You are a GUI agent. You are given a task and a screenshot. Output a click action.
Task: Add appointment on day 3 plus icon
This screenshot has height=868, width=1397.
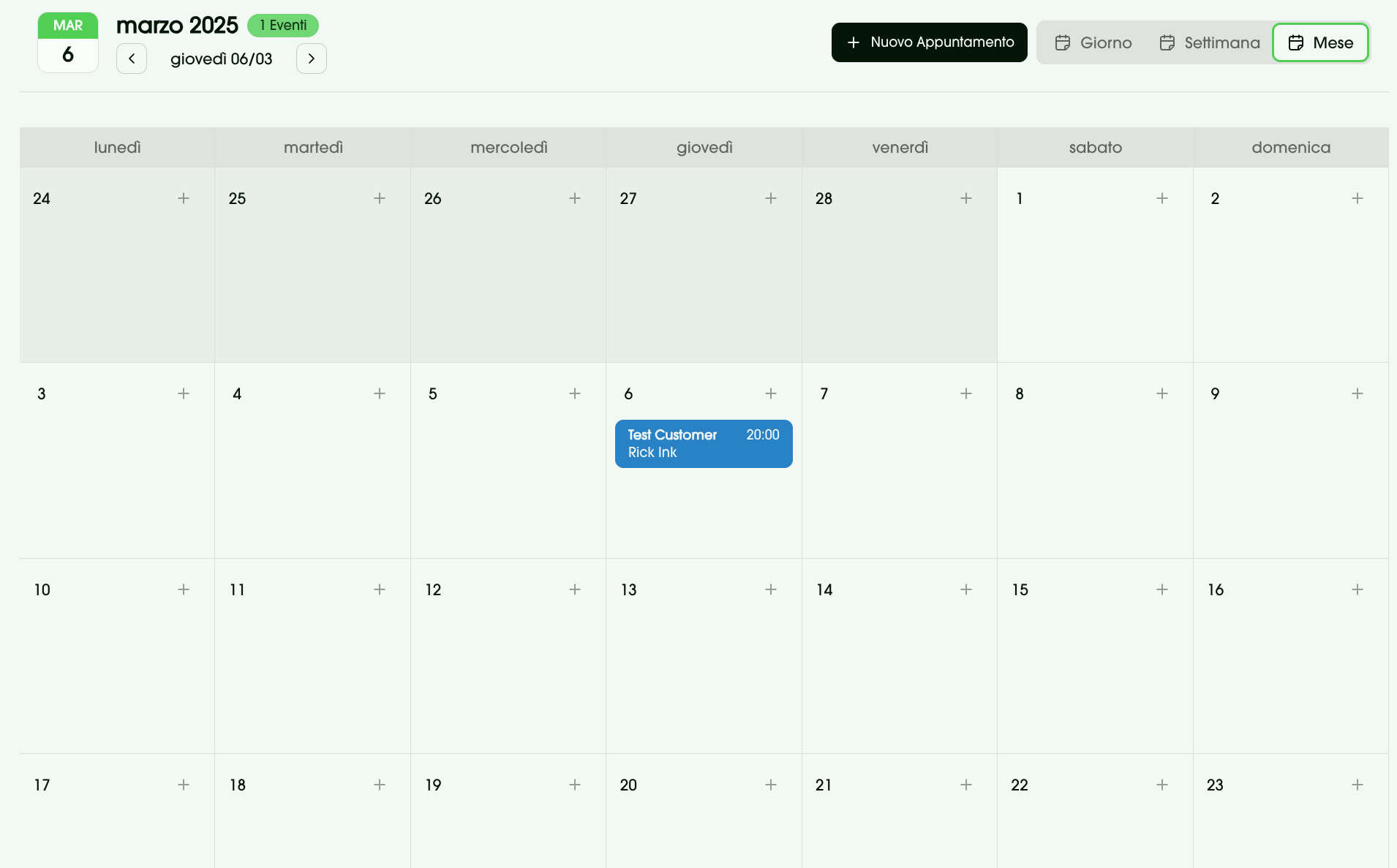coord(184,393)
